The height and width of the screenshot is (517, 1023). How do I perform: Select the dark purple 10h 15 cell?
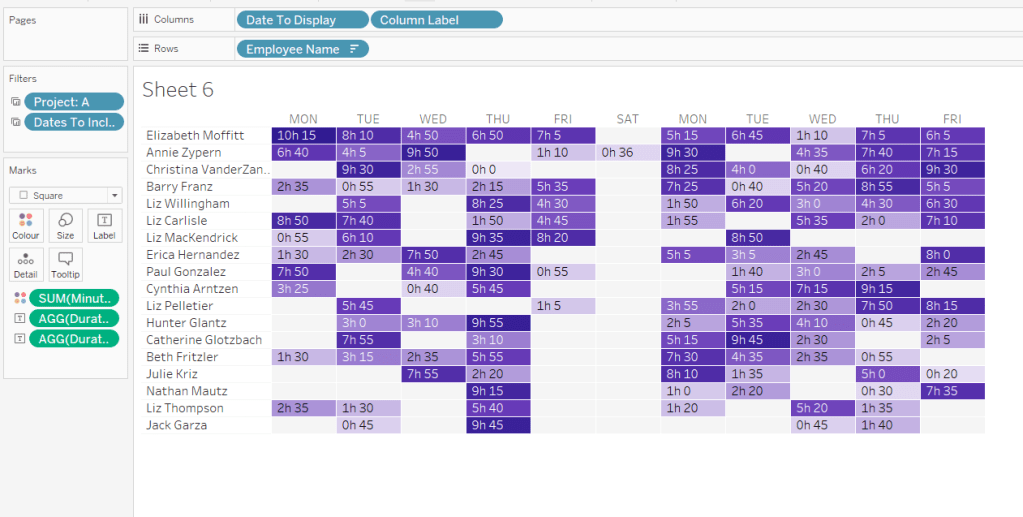point(303,135)
